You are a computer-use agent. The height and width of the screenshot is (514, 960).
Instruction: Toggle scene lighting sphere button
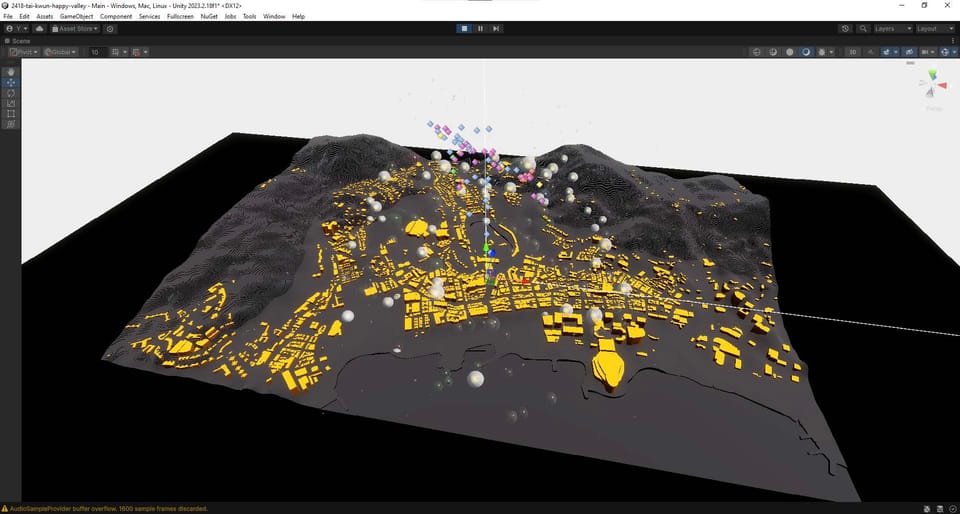click(790, 52)
